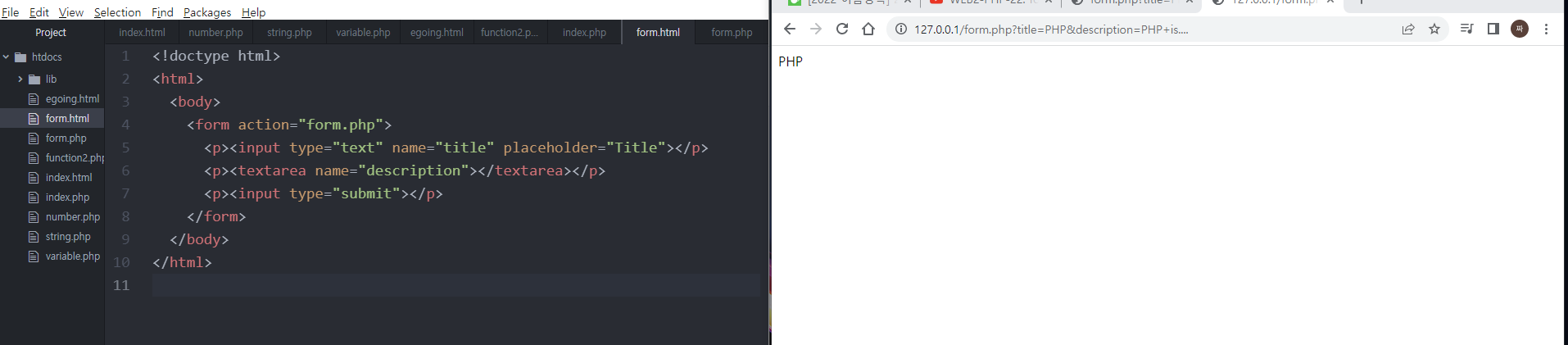
Task: Open the File menu
Action: tap(10, 12)
